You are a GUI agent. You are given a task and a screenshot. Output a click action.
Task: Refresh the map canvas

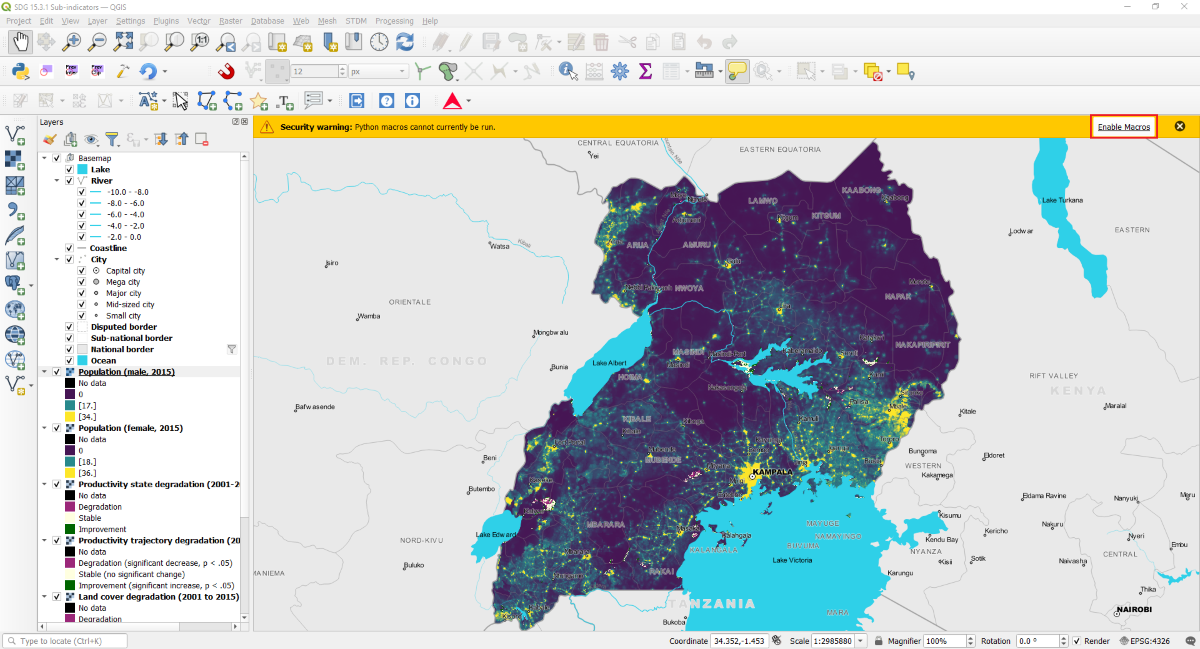click(405, 42)
